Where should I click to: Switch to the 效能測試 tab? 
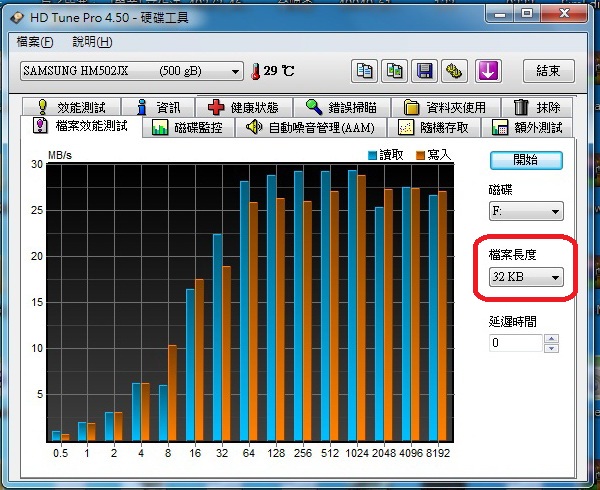coord(72,107)
